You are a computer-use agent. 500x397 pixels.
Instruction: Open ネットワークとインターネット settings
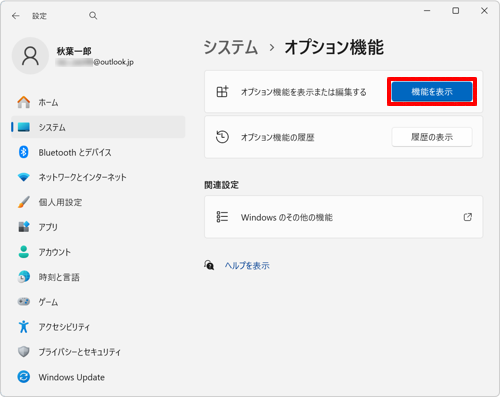coord(82,177)
